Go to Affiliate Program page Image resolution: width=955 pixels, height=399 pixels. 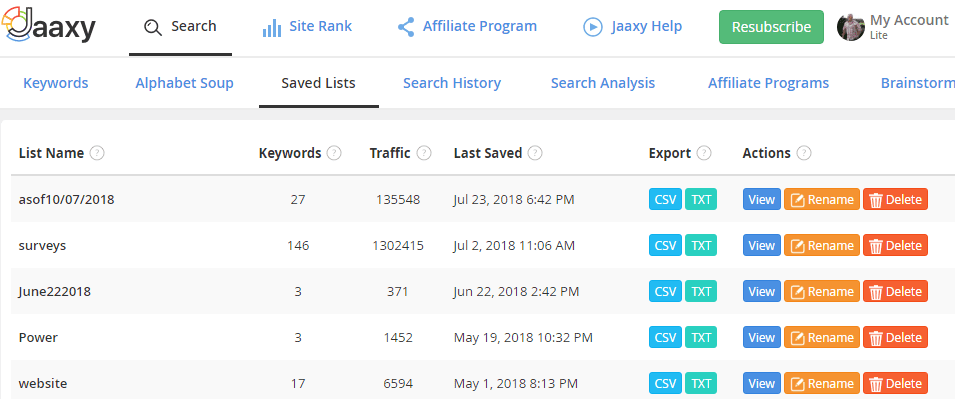click(x=480, y=26)
